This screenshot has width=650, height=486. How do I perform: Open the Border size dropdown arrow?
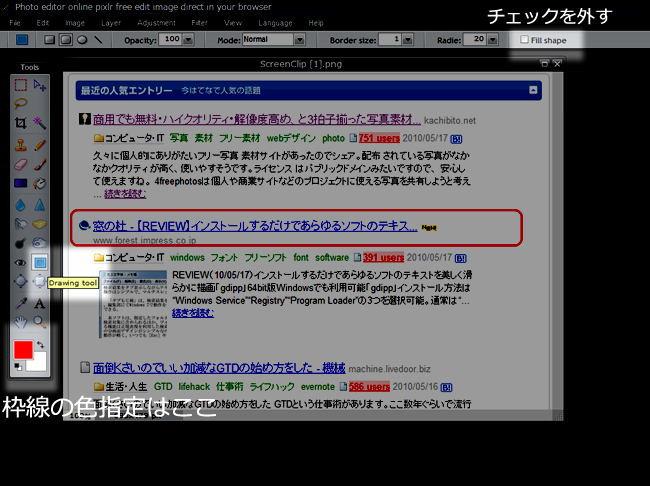point(408,40)
